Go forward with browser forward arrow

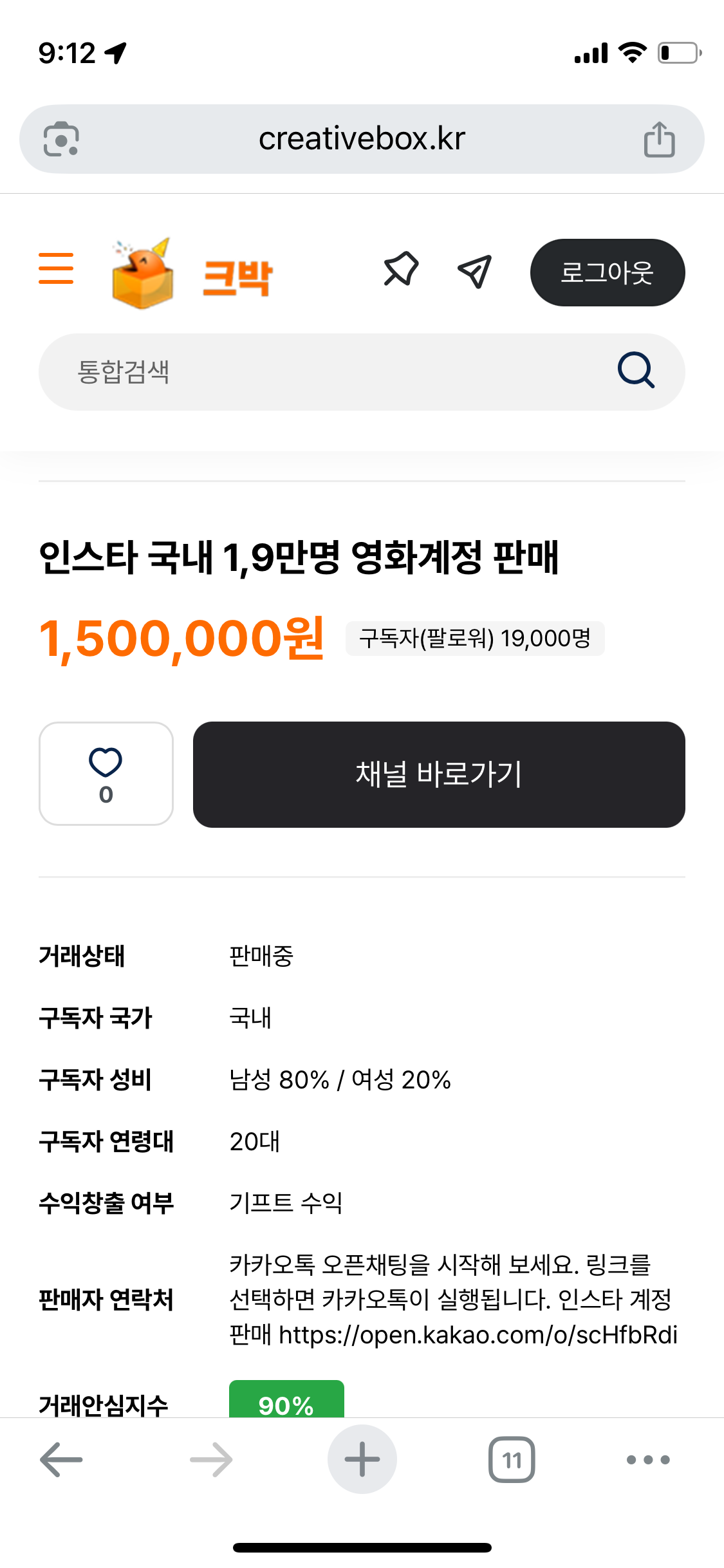tap(211, 1459)
